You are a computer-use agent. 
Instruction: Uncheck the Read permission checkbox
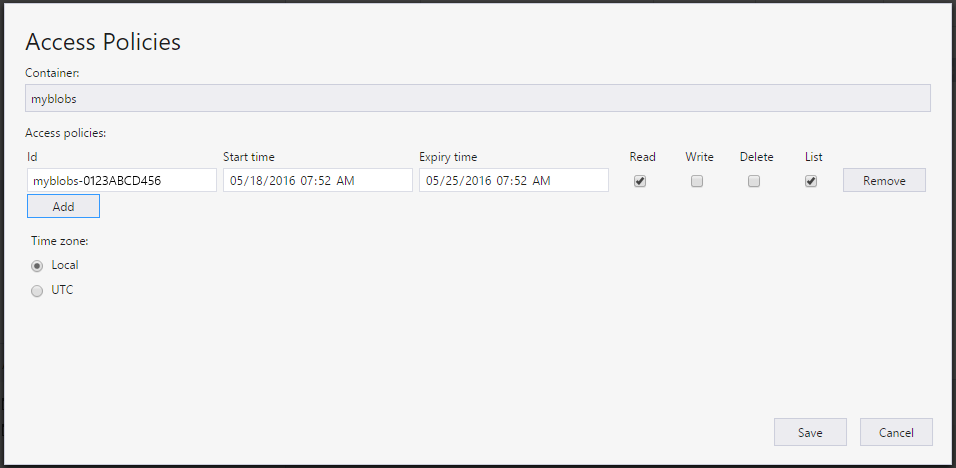point(640,181)
